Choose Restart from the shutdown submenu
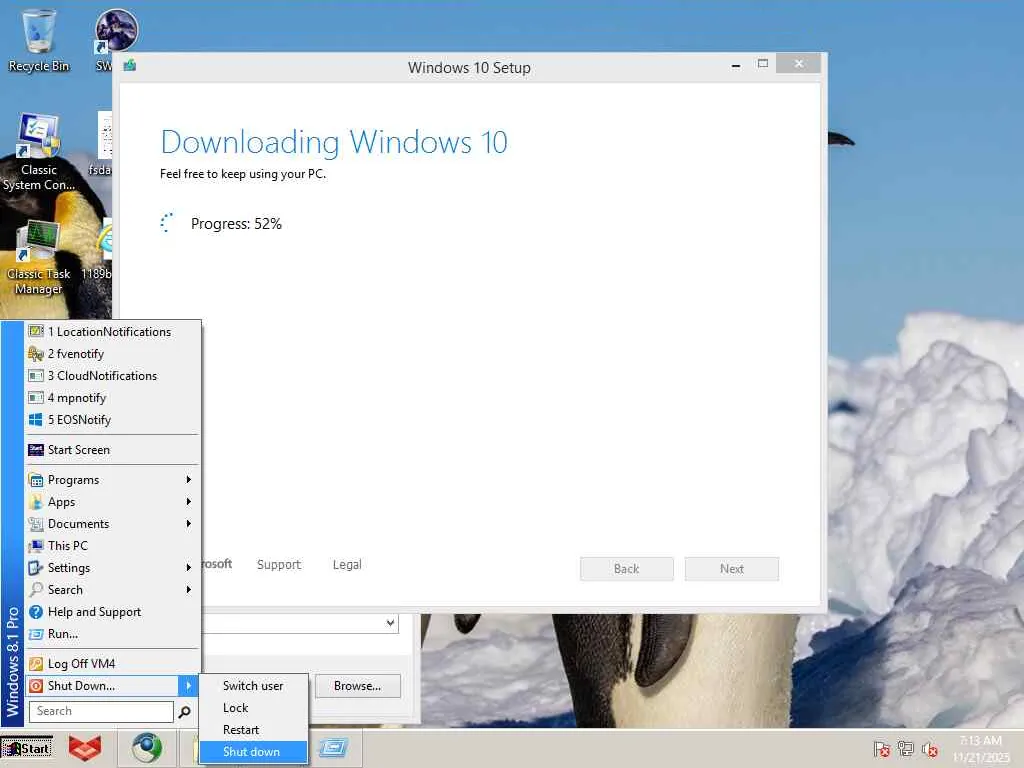 [253, 730]
